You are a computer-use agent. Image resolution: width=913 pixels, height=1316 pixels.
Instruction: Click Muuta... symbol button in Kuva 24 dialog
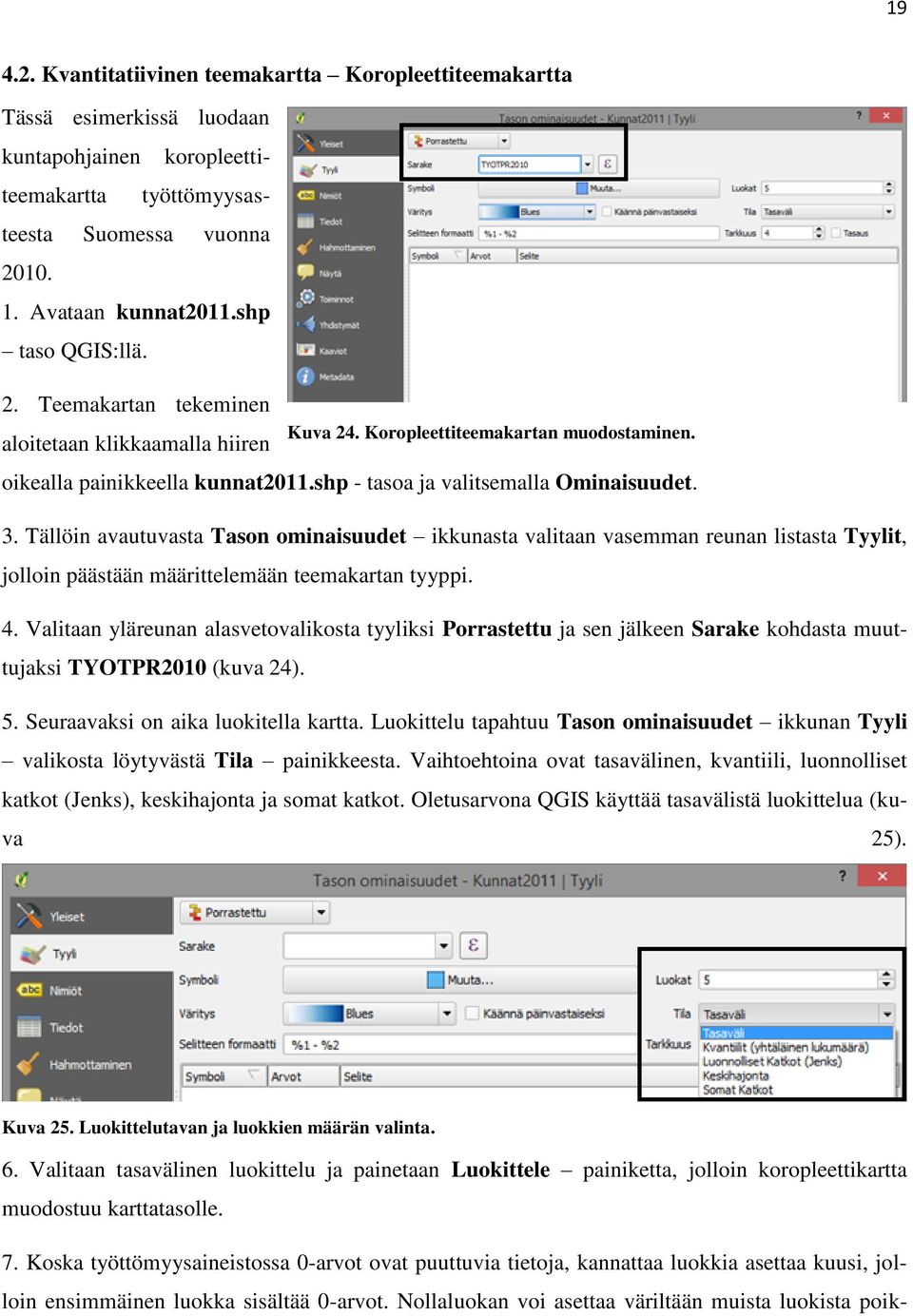[x=598, y=188]
